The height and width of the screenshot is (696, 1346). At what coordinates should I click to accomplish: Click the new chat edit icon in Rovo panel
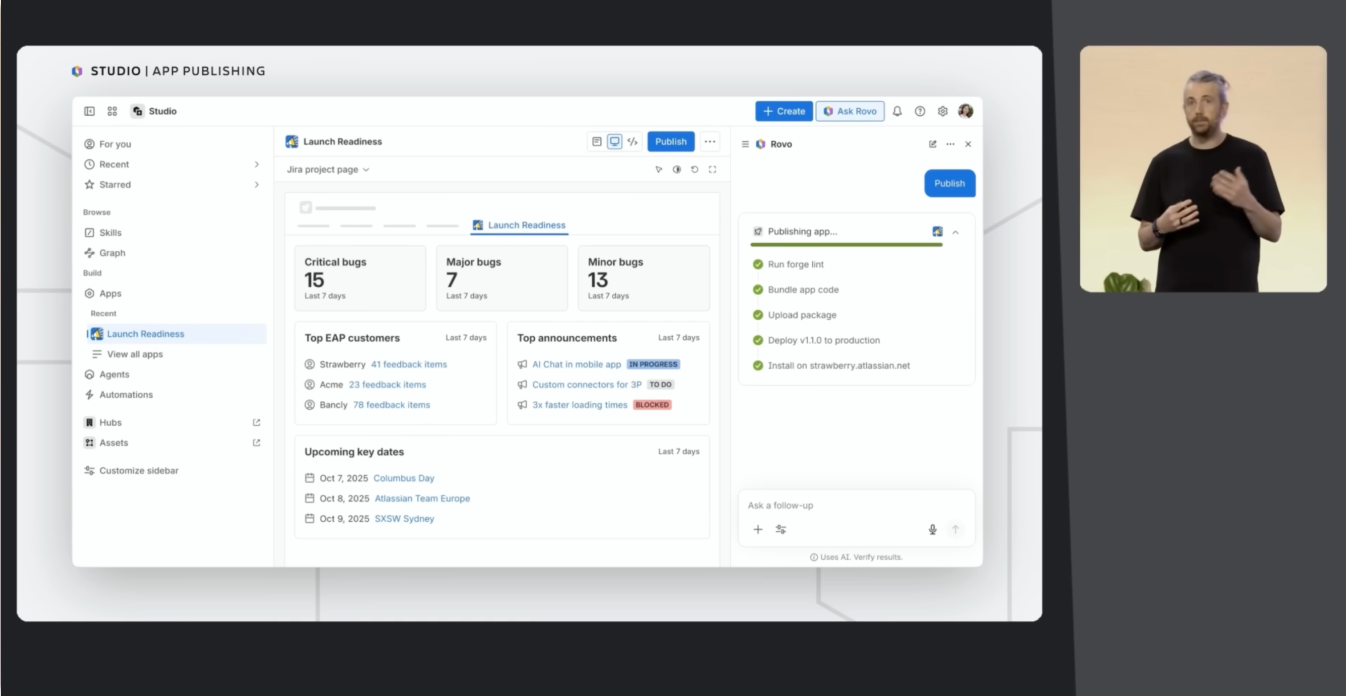933,144
